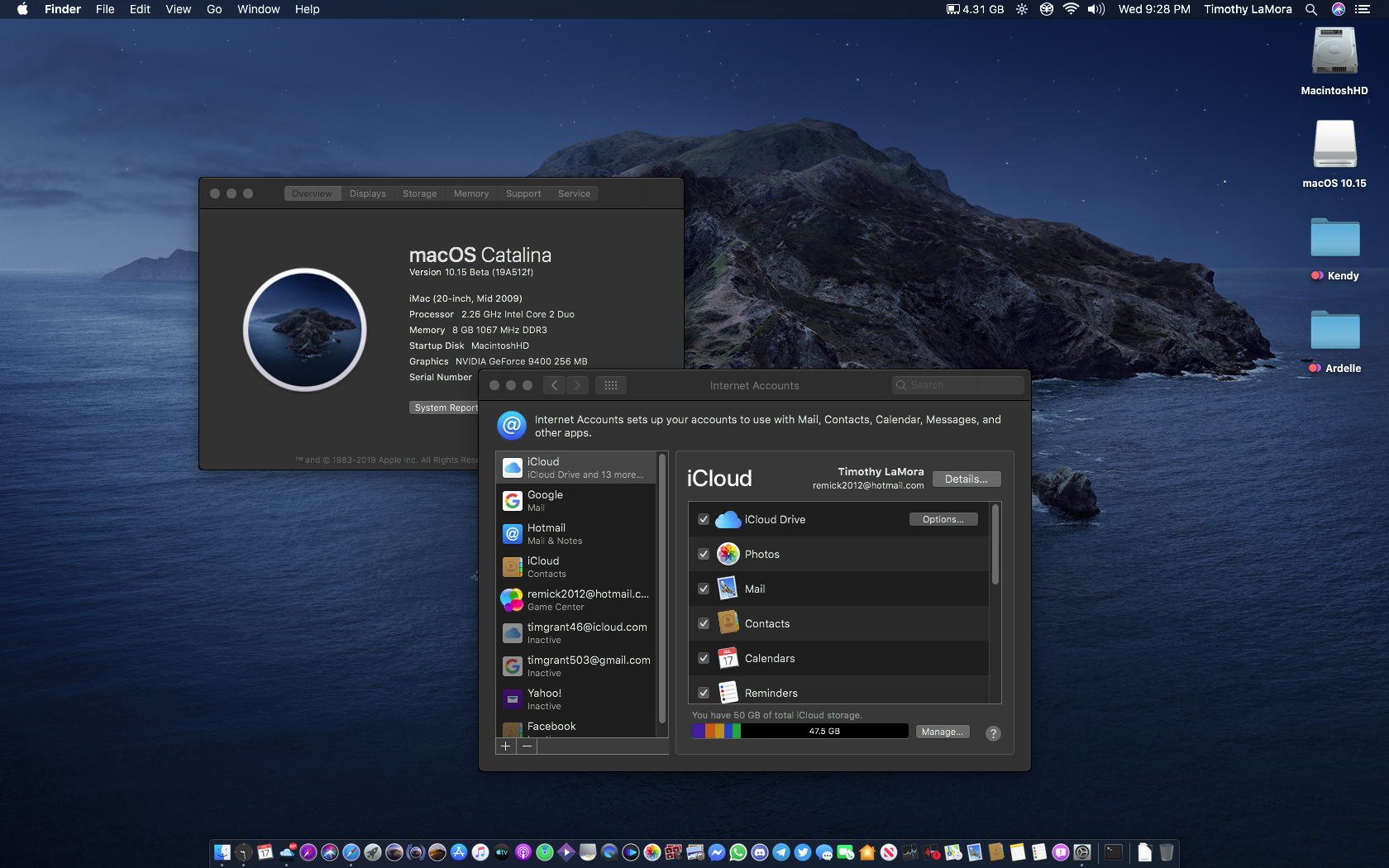
Task: Switch to the Storage tab
Action: click(x=419, y=193)
